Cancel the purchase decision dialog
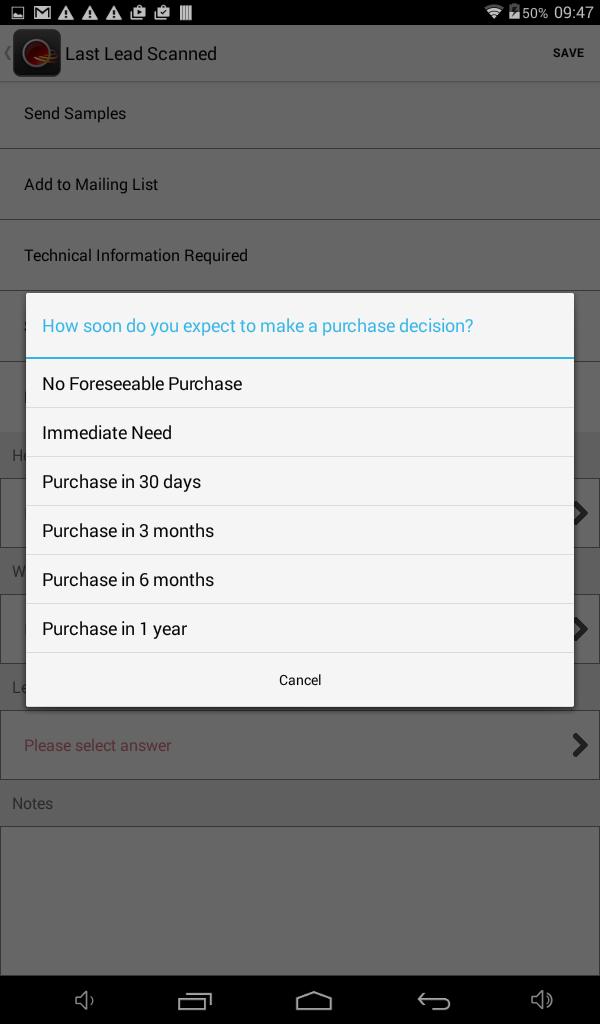Screen dimensions: 600x1024 (300, 680)
